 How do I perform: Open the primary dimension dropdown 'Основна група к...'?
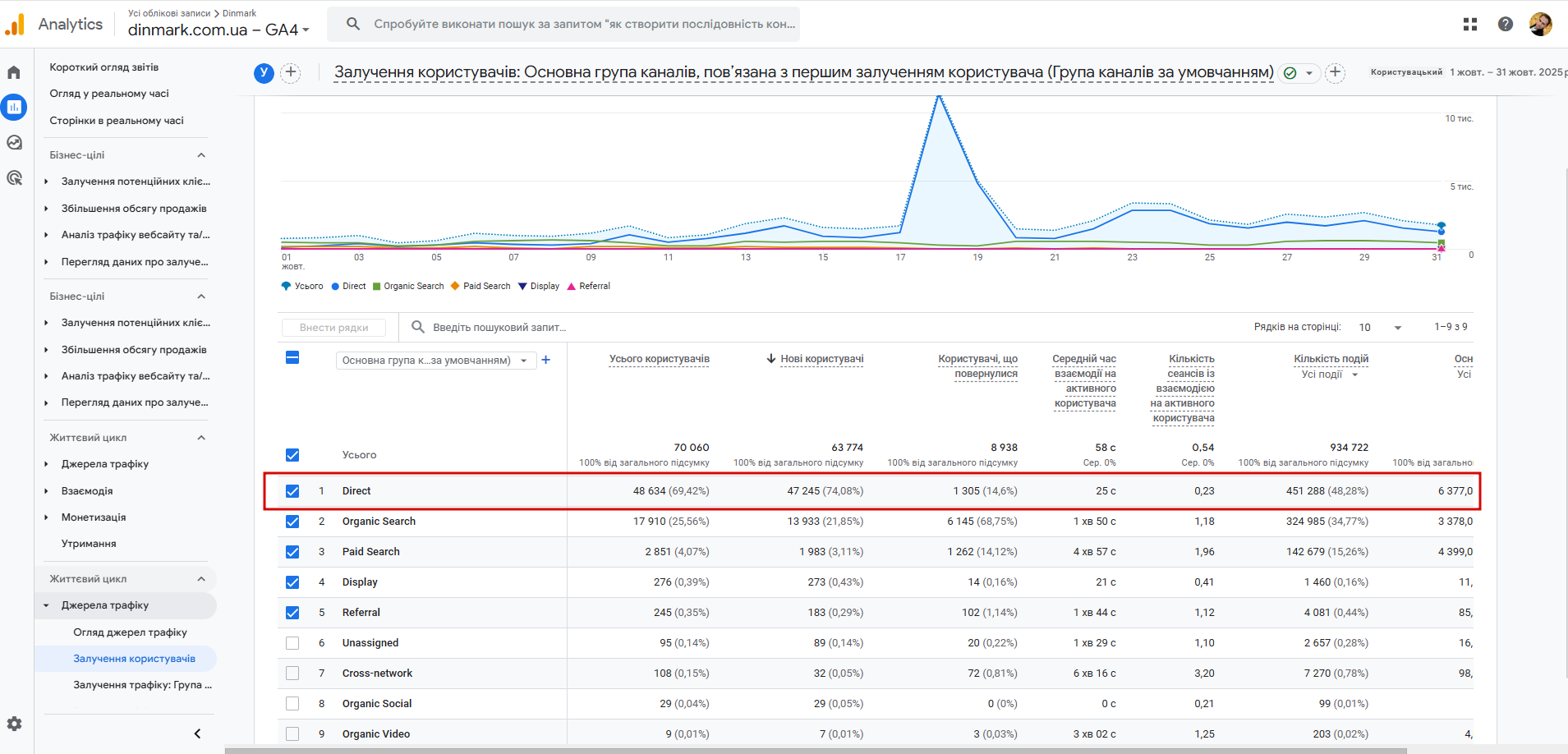coord(436,361)
